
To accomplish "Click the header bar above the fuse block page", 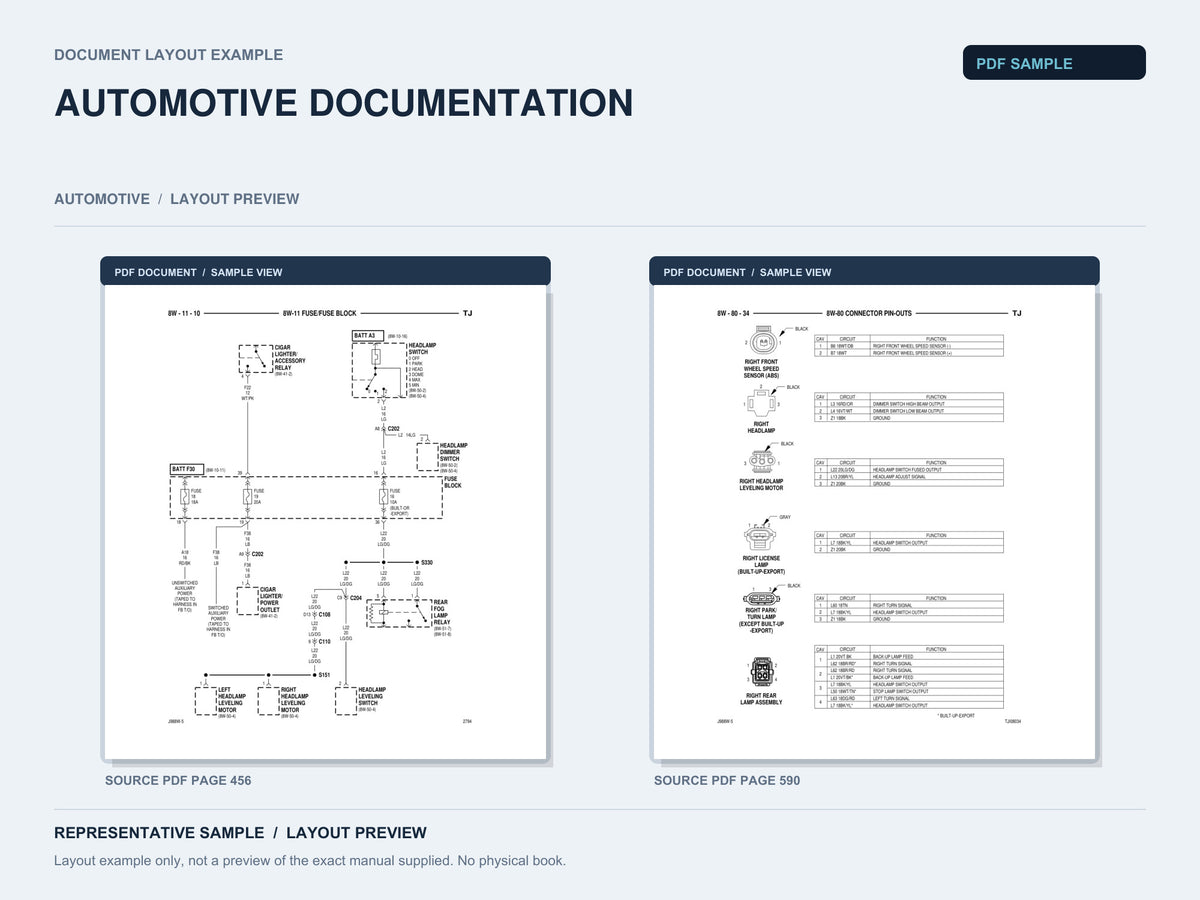I will [x=325, y=271].
